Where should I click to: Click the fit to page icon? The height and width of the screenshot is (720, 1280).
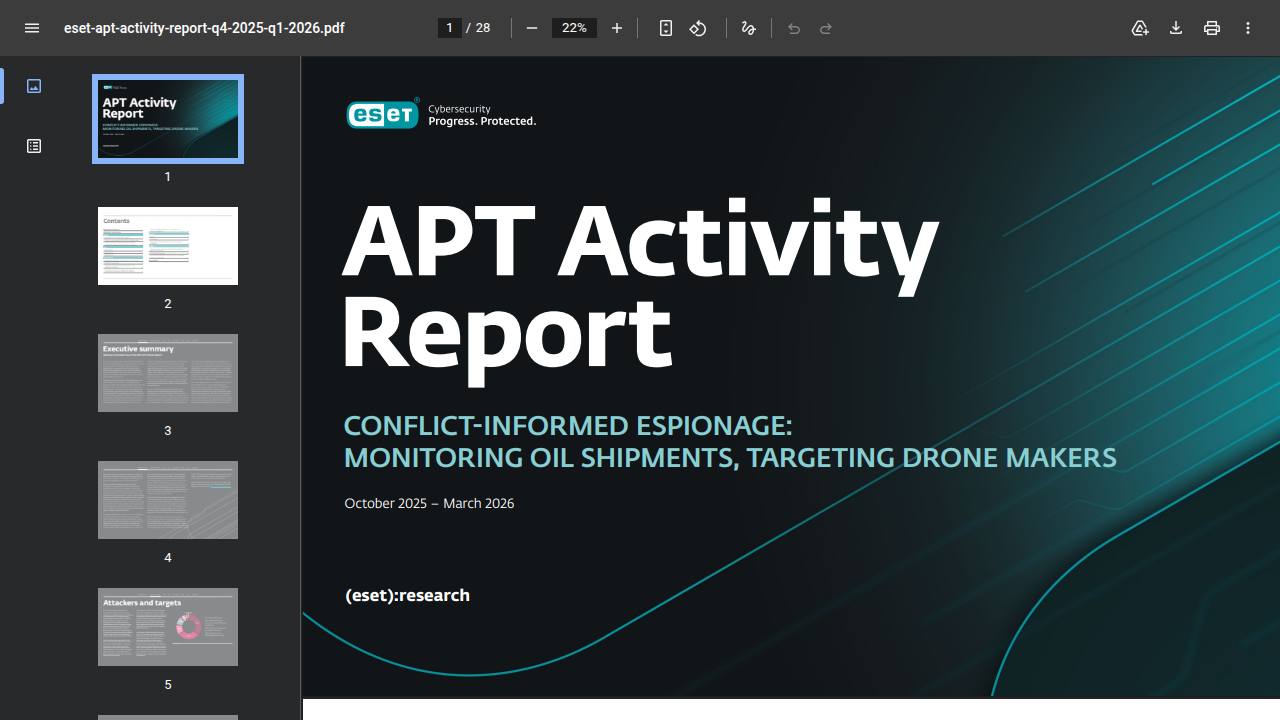click(x=666, y=28)
